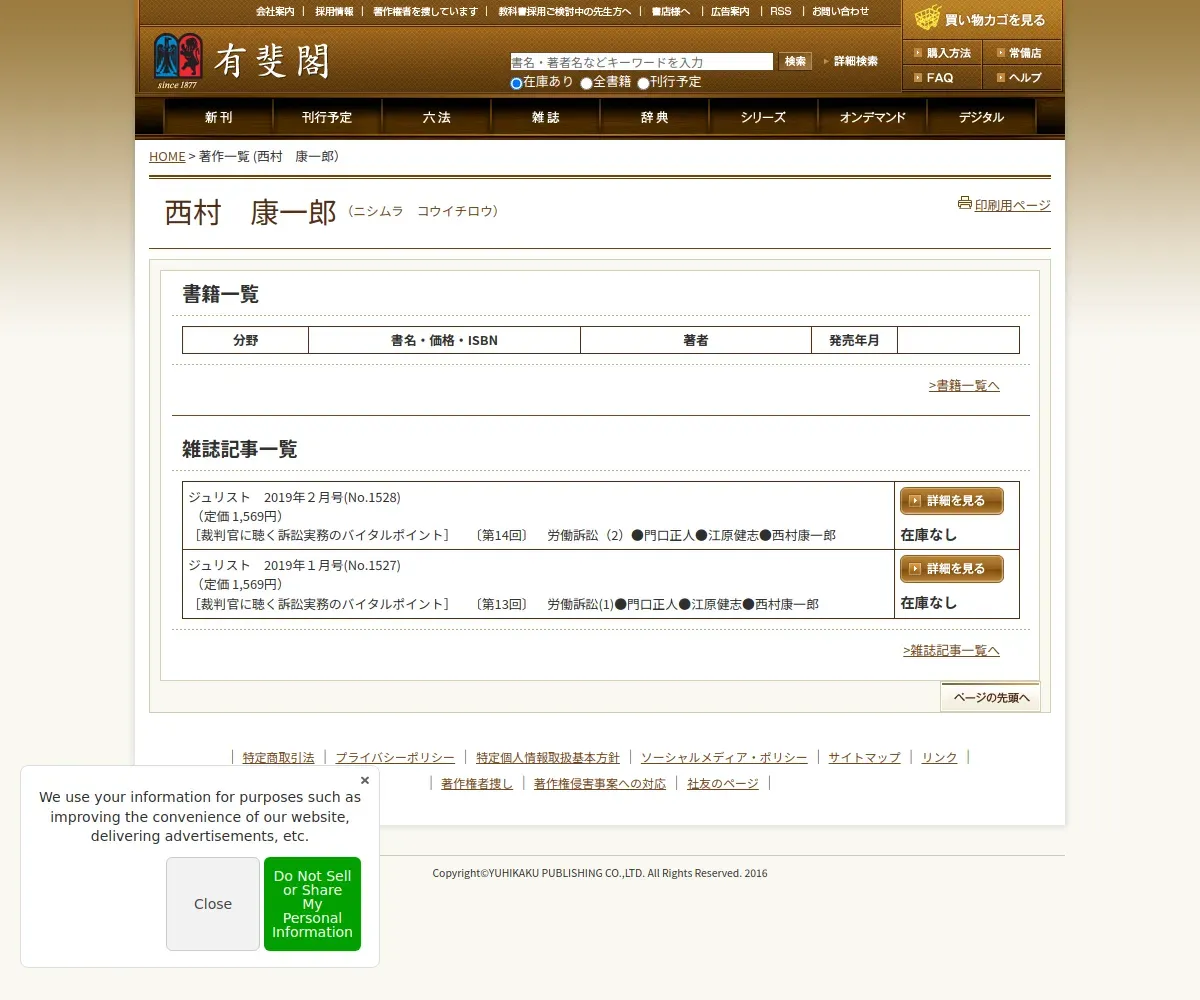Open 広告案内 top link
Image resolution: width=1200 pixels, height=1000 pixels.
[730, 11]
